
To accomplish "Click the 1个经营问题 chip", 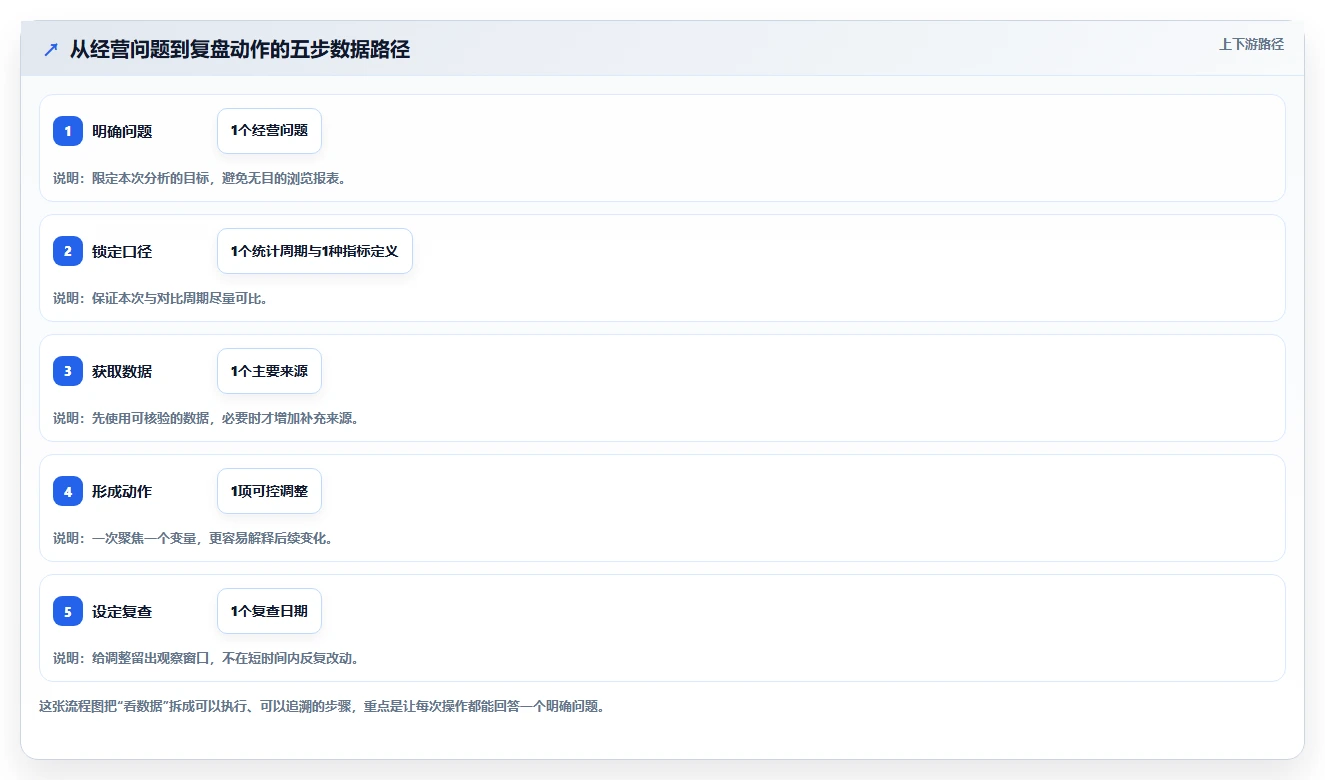I will (x=269, y=131).
